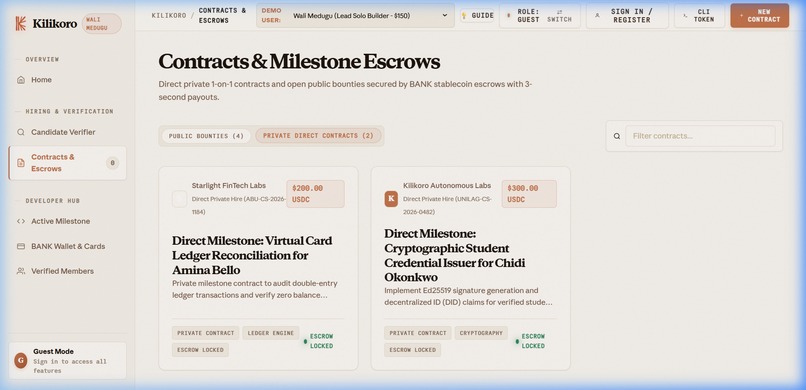Click the gray Escrow Locked tag on the Kilikoro card

(x=412, y=350)
